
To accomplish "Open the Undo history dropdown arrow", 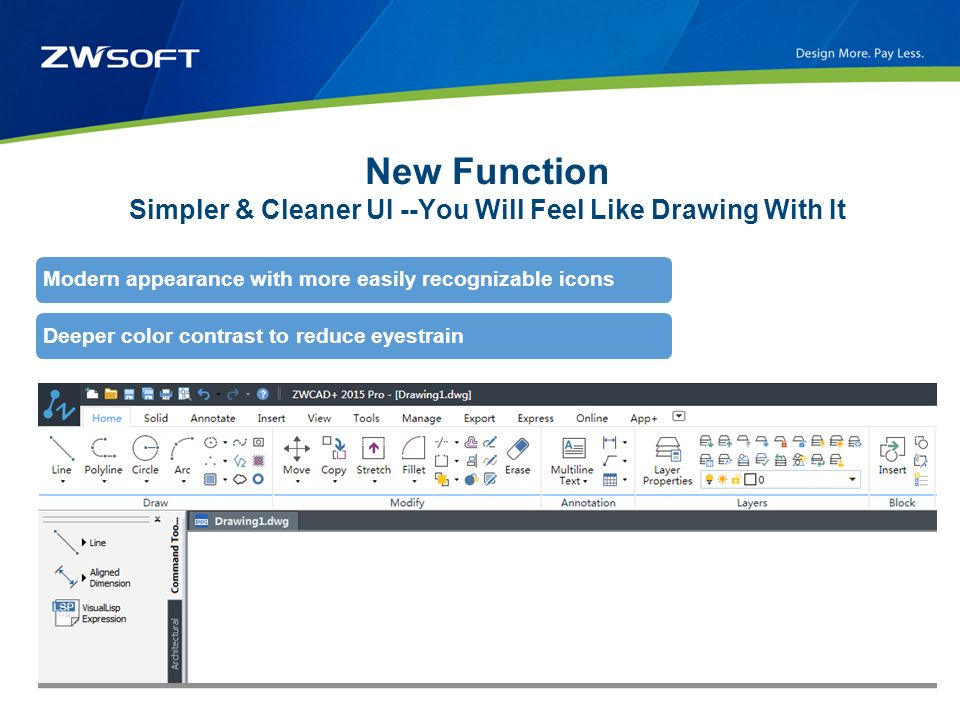I will [x=218, y=395].
